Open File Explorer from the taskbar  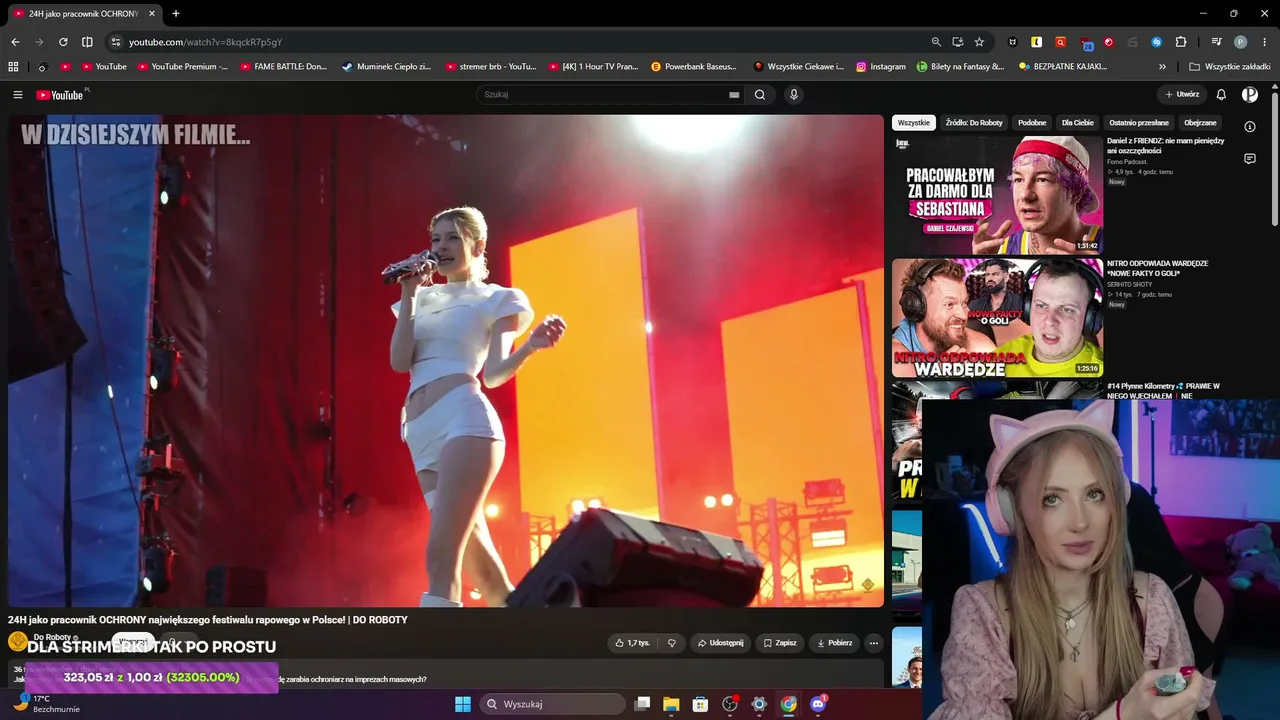(671, 704)
